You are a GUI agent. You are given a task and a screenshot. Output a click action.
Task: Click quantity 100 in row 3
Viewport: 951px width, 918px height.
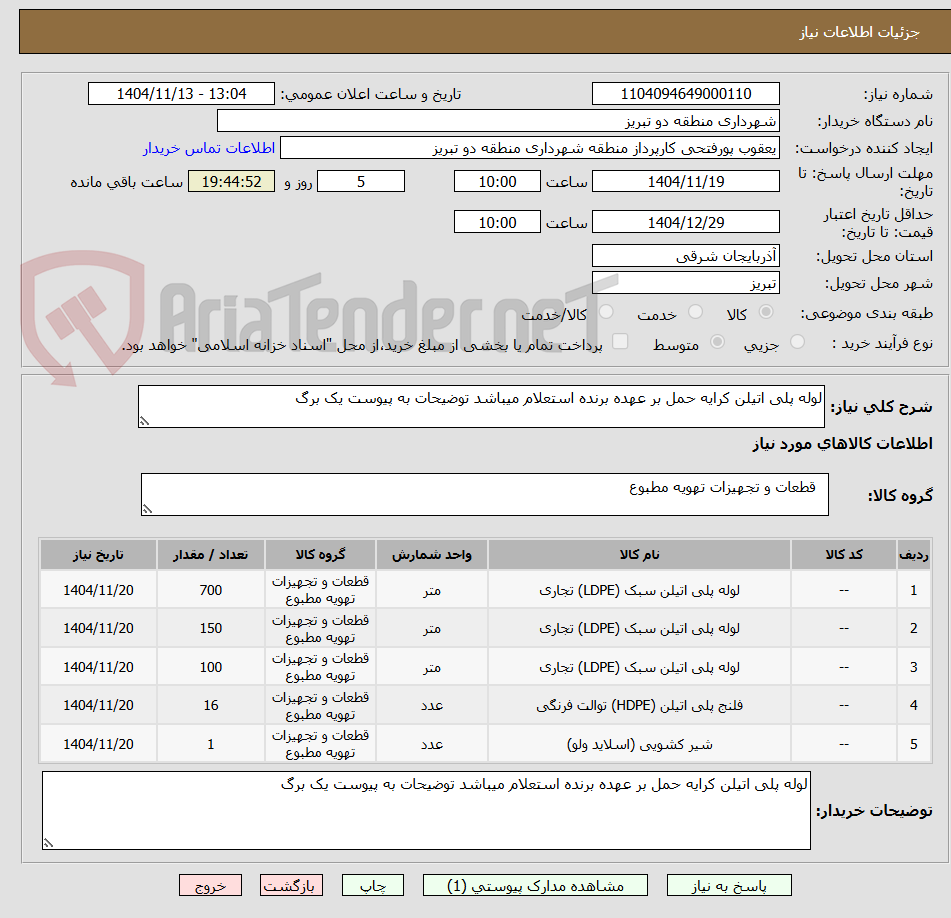click(210, 667)
